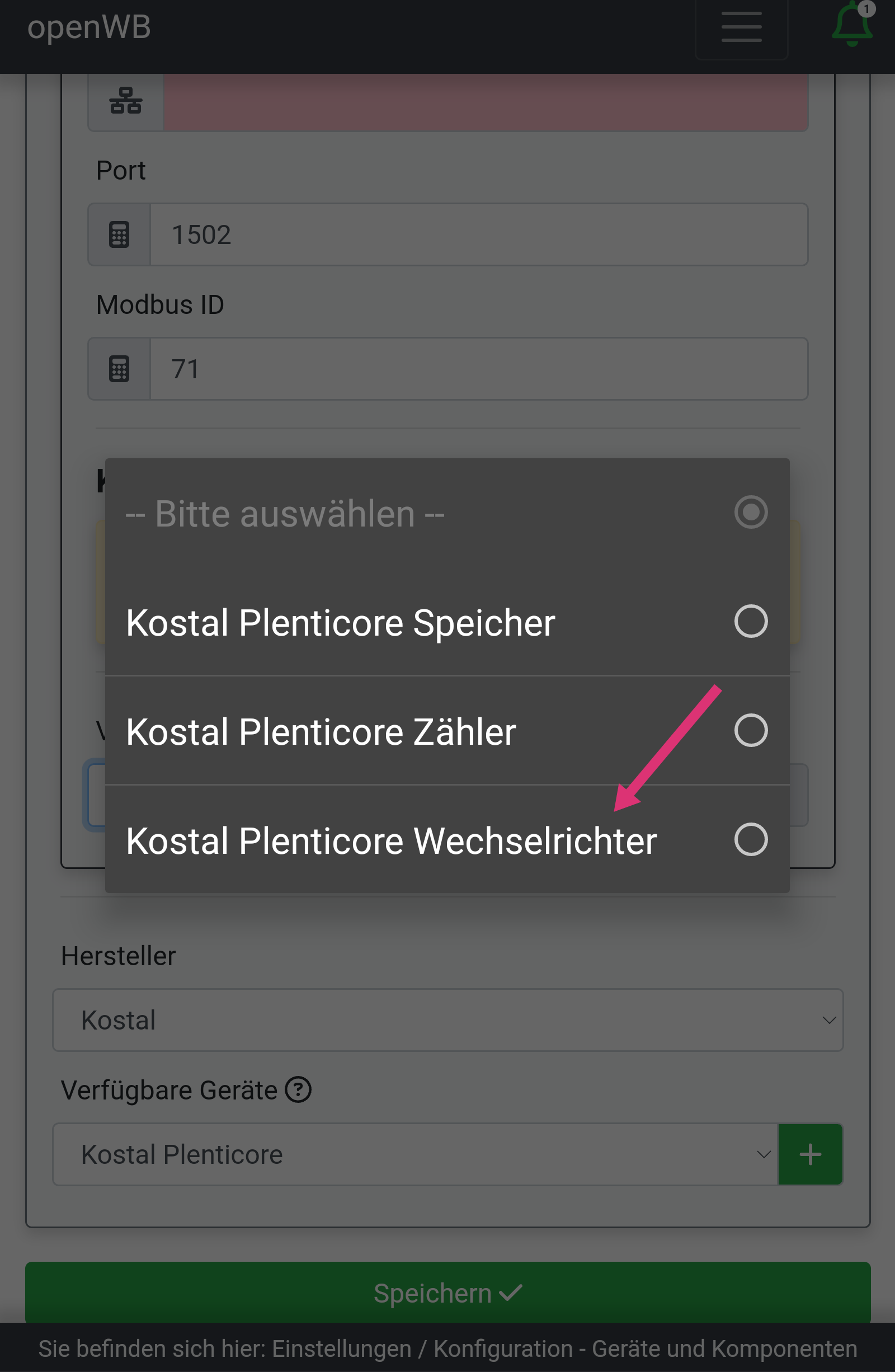Open the notification bell
Screen dimensions: 895x1372
click(852, 26)
